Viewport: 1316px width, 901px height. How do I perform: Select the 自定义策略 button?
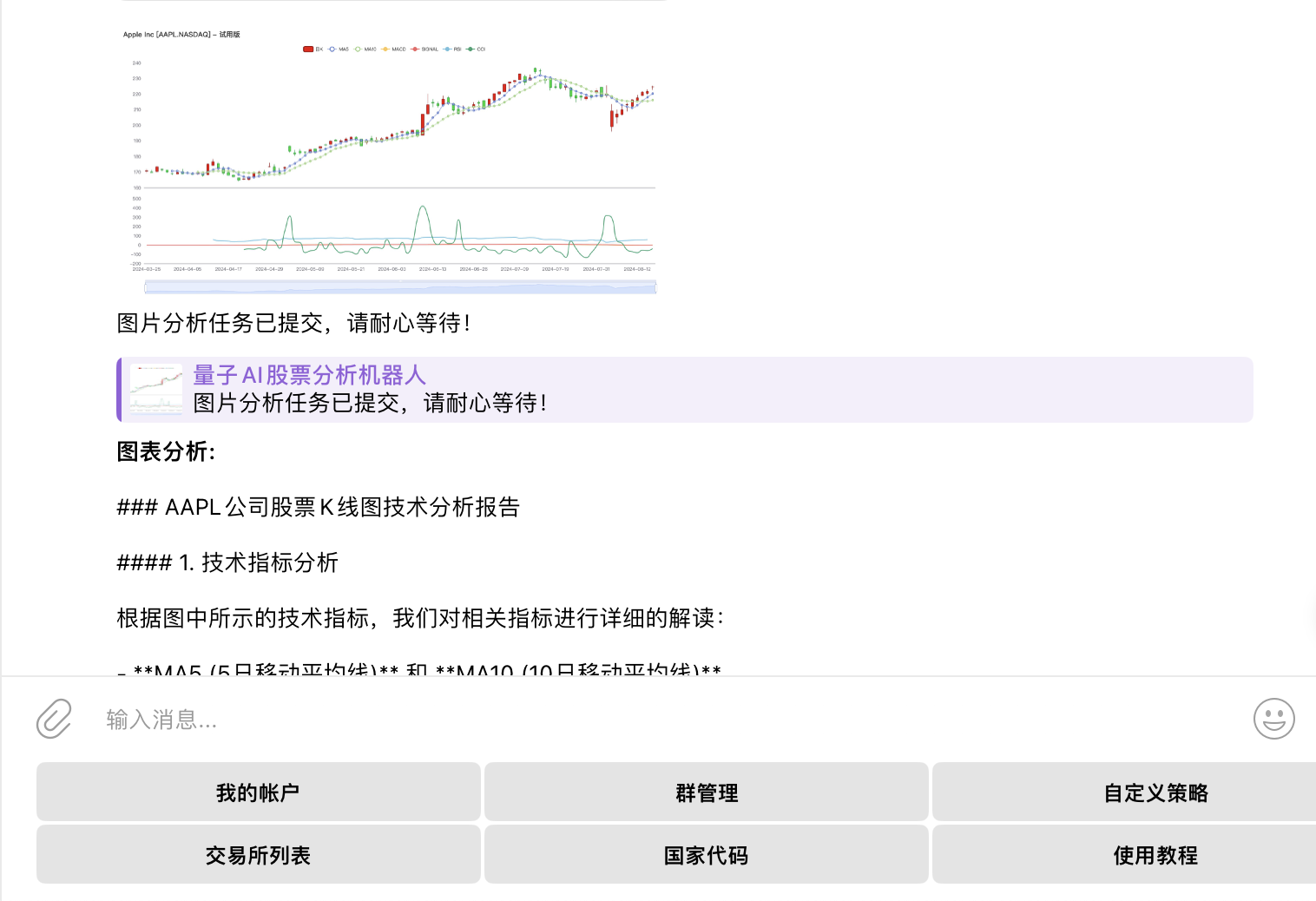point(1155,792)
